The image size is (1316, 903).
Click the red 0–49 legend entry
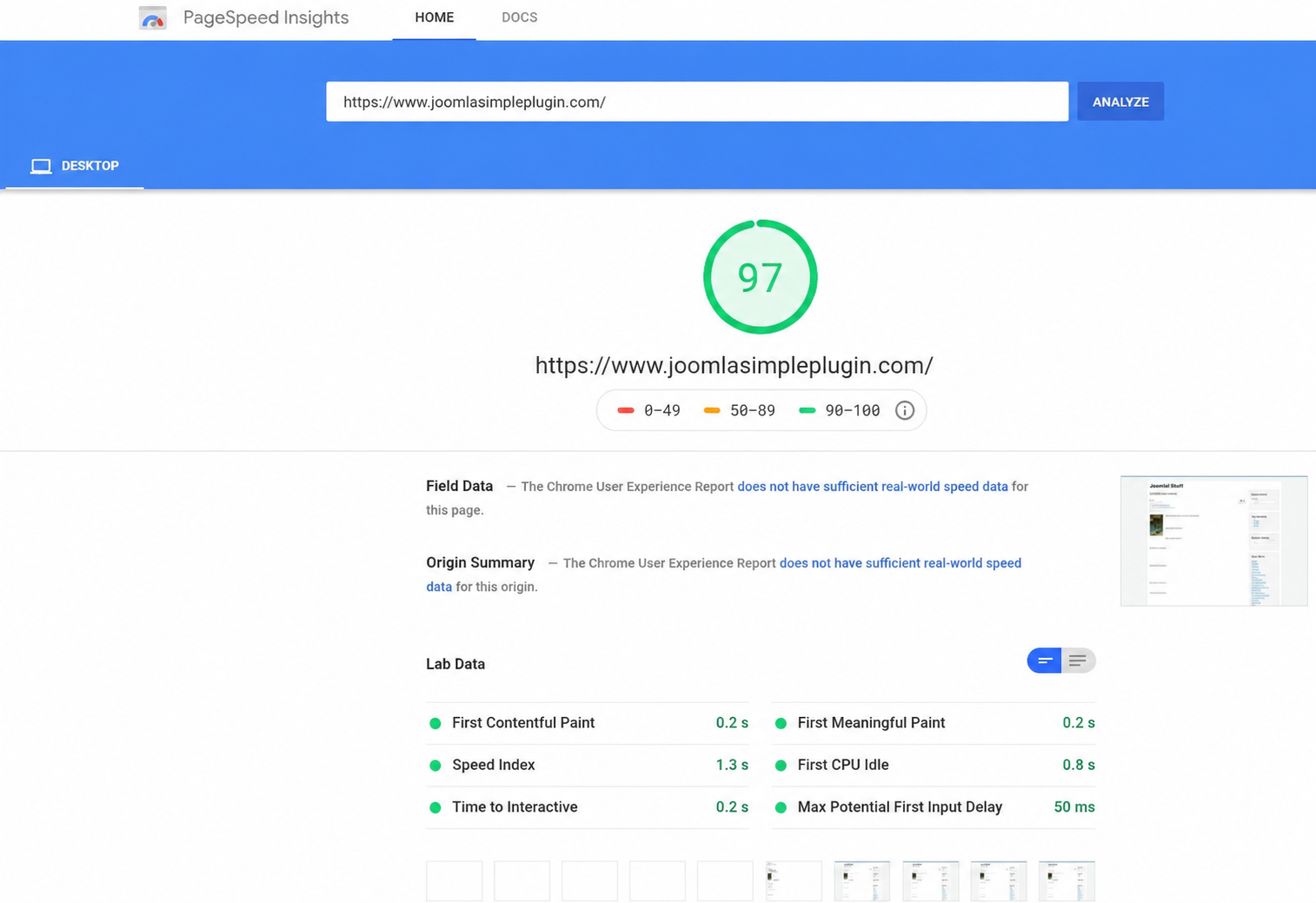pyautogui.click(x=649, y=410)
